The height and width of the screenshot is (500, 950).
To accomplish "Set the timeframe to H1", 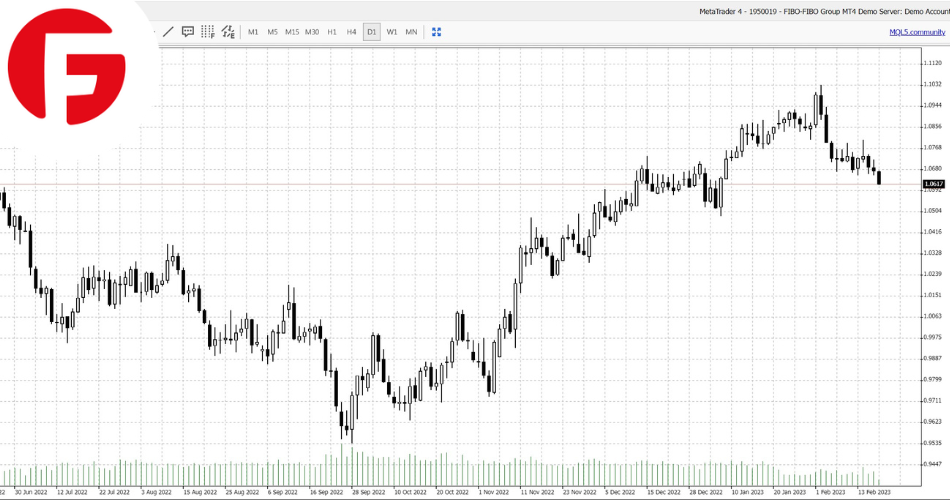I will pos(332,32).
